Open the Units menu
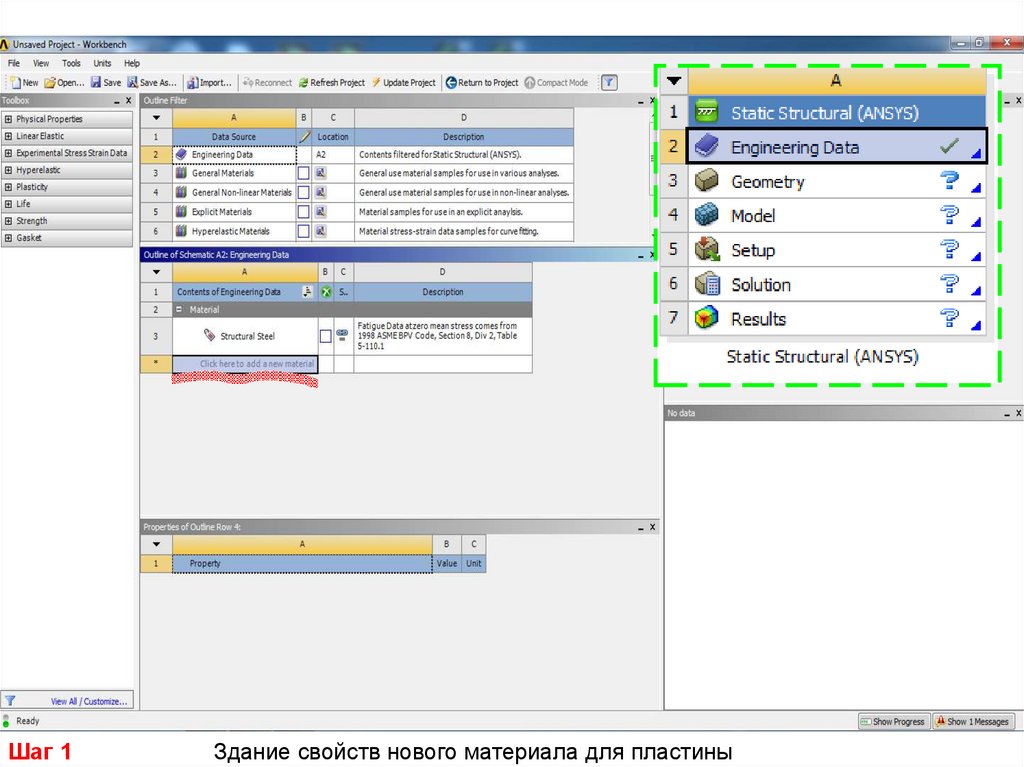 pos(102,63)
